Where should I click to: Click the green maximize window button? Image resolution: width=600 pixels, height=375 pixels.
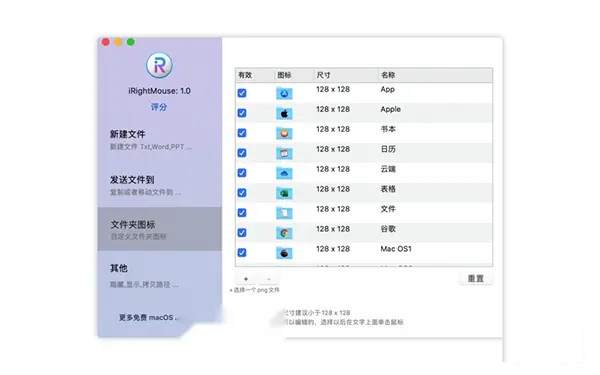pyautogui.click(x=130, y=42)
